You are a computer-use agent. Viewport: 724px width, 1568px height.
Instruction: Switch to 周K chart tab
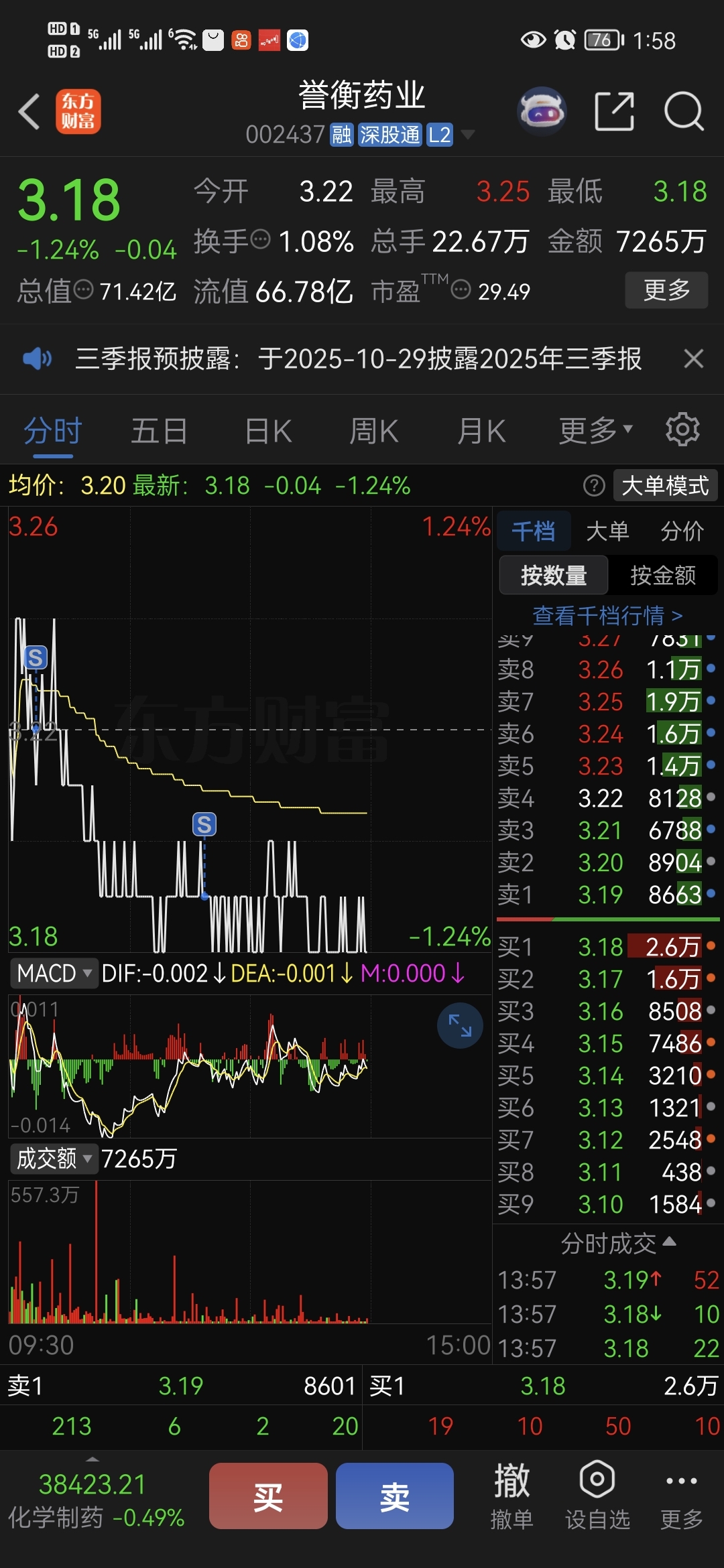374,431
